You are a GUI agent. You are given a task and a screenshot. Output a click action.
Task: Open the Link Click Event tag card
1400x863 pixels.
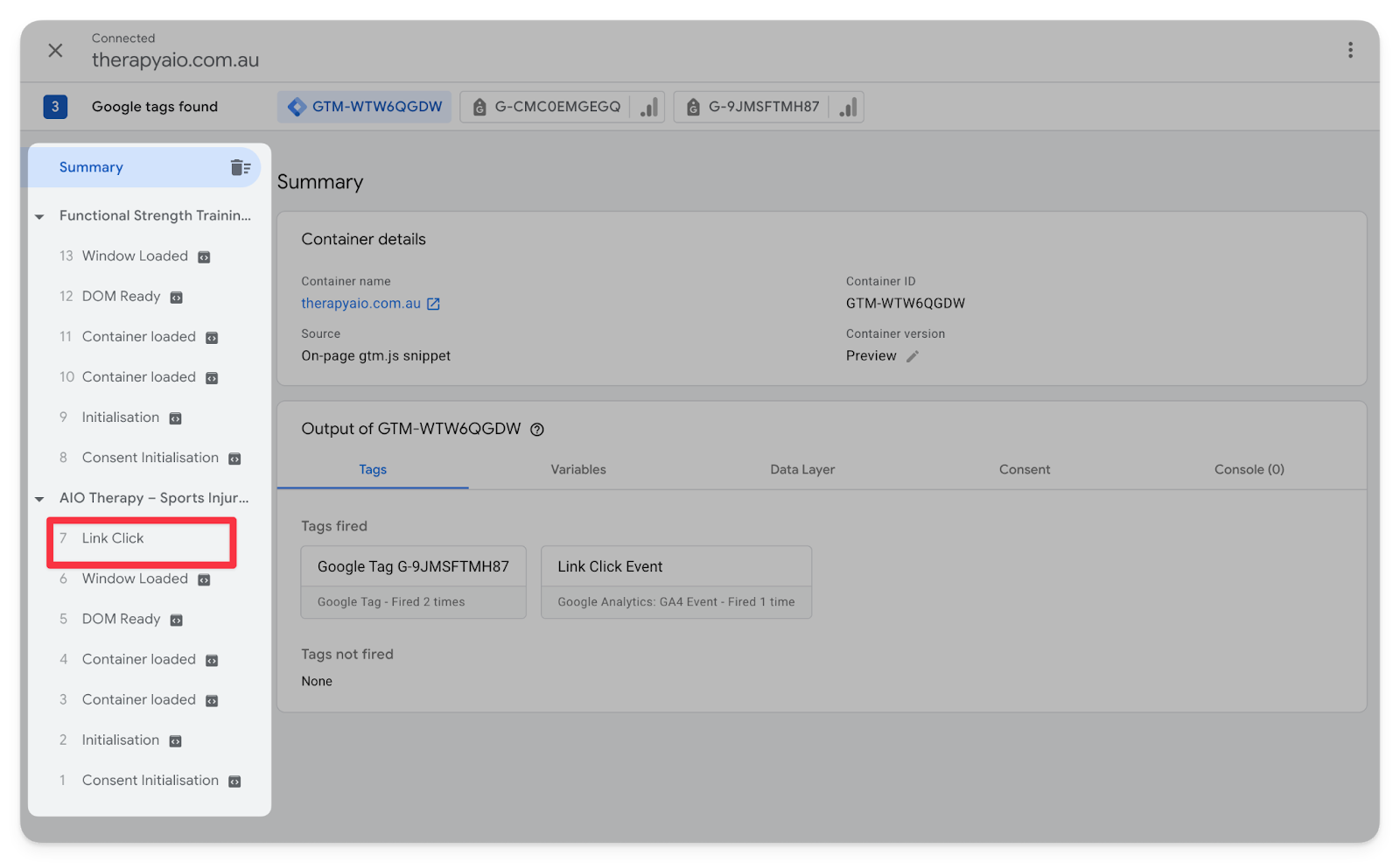click(x=675, y=582)
